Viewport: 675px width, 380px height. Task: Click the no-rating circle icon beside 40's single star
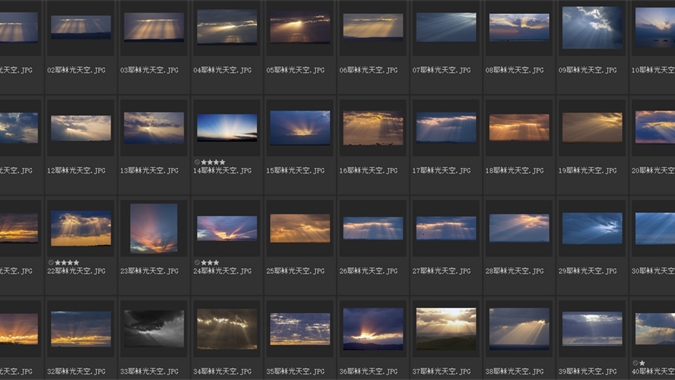point(635,363)
